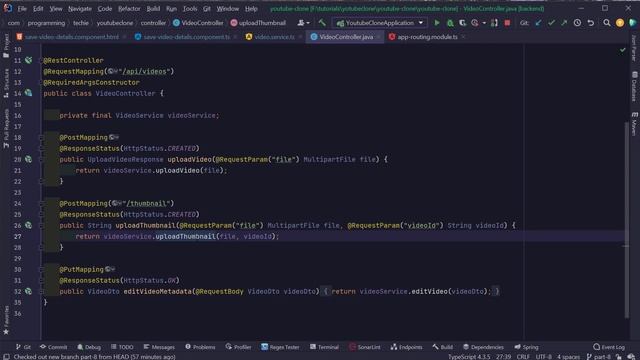Click the endpoint gutter icon on line 32
640x360 pixels.
click(x=28, y=291)
